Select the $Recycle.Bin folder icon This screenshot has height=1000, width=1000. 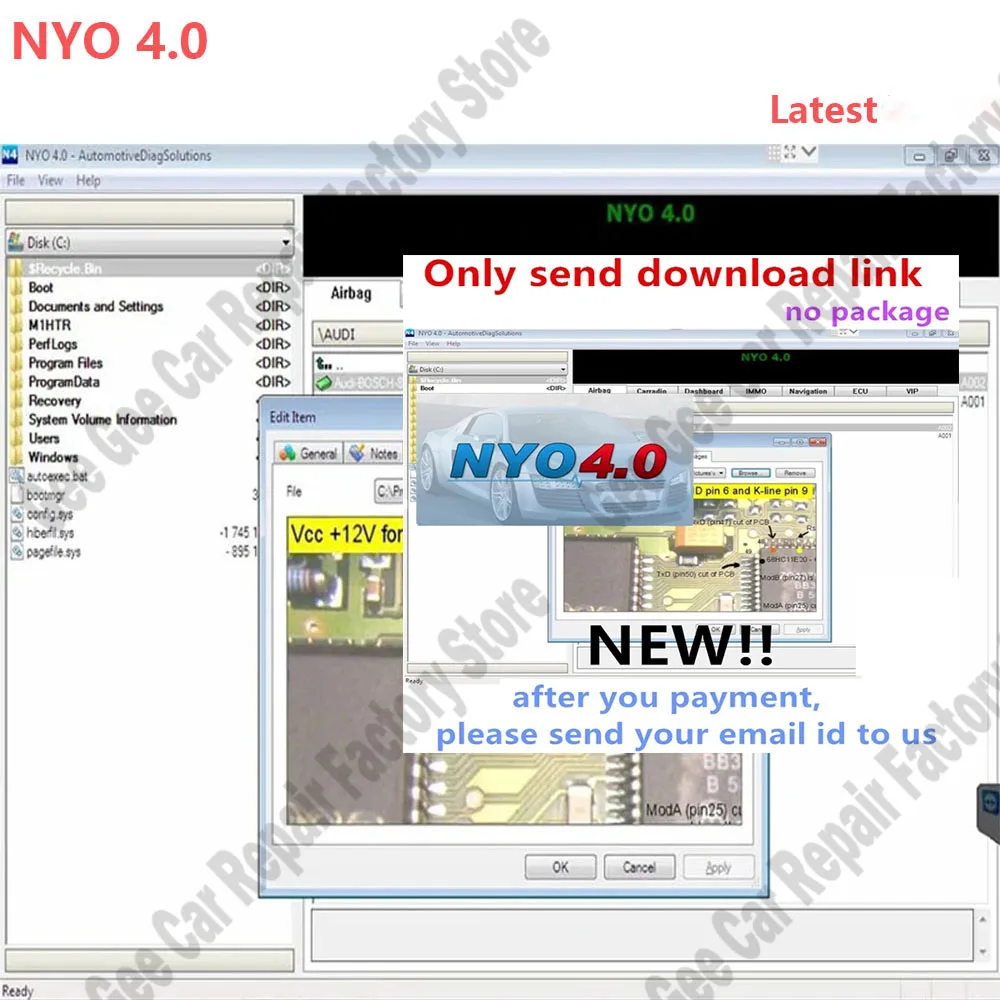[x=17, y=268]
